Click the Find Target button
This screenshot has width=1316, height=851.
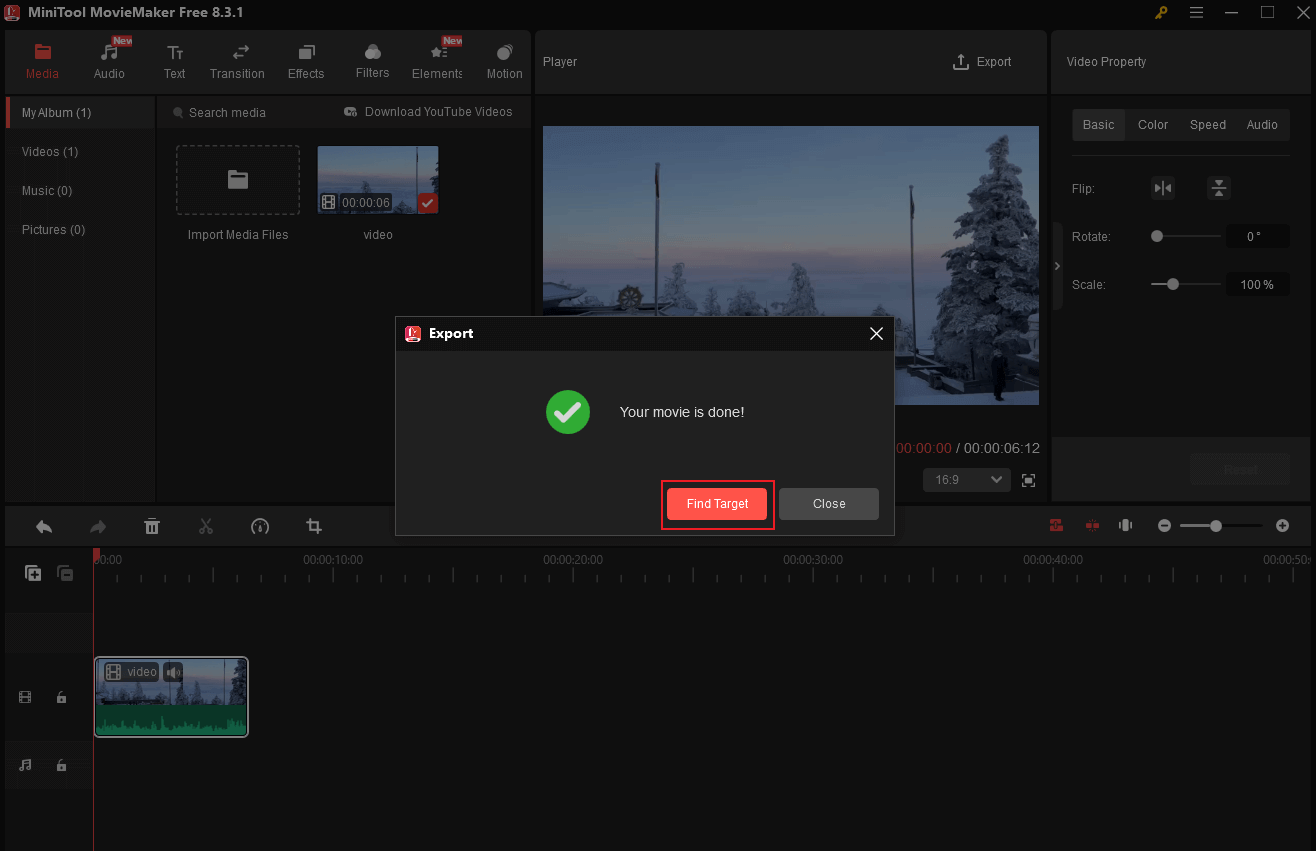tap(717, 504)
